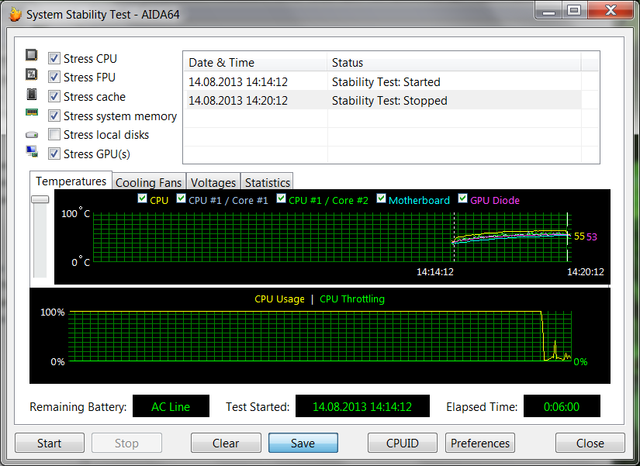This screenshot has height=466, width=640.
Task: Open the Preferences dialog
Action: [480, 443]
